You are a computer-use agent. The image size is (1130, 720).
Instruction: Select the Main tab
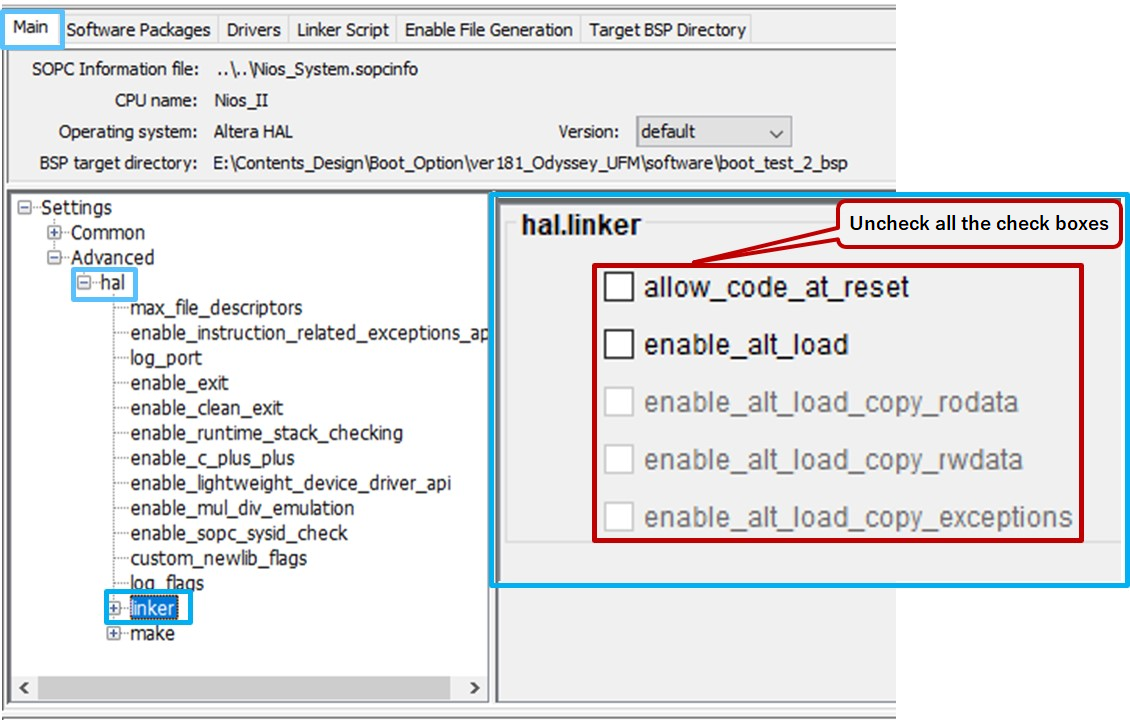click(31, 29)
